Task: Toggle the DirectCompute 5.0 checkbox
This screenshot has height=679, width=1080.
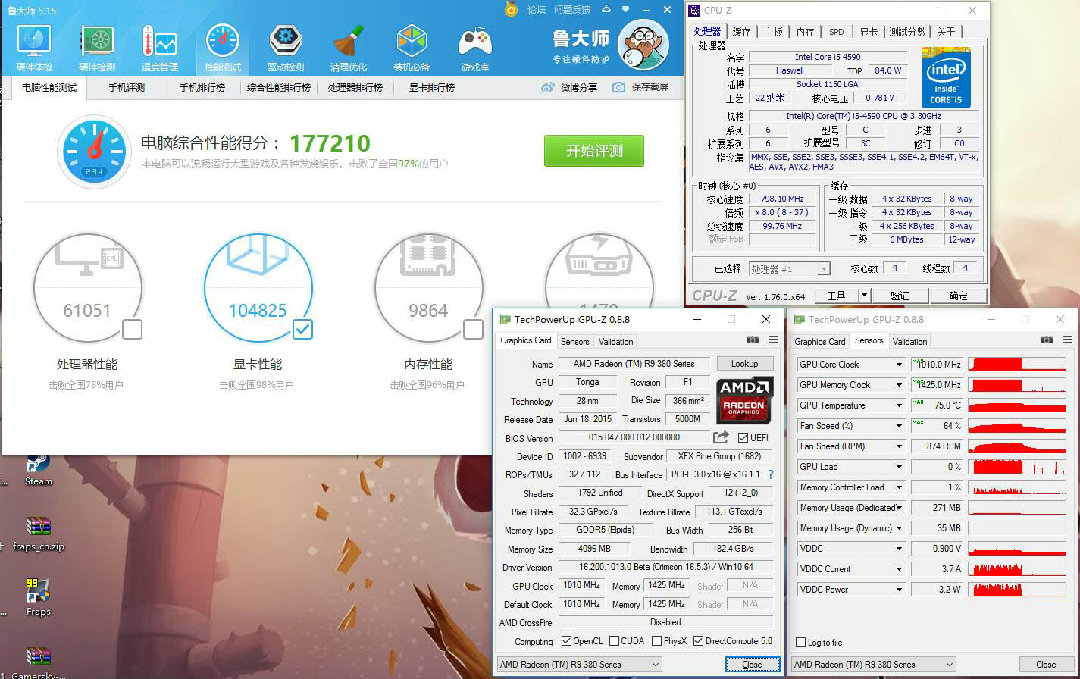Action: (698, 641)
